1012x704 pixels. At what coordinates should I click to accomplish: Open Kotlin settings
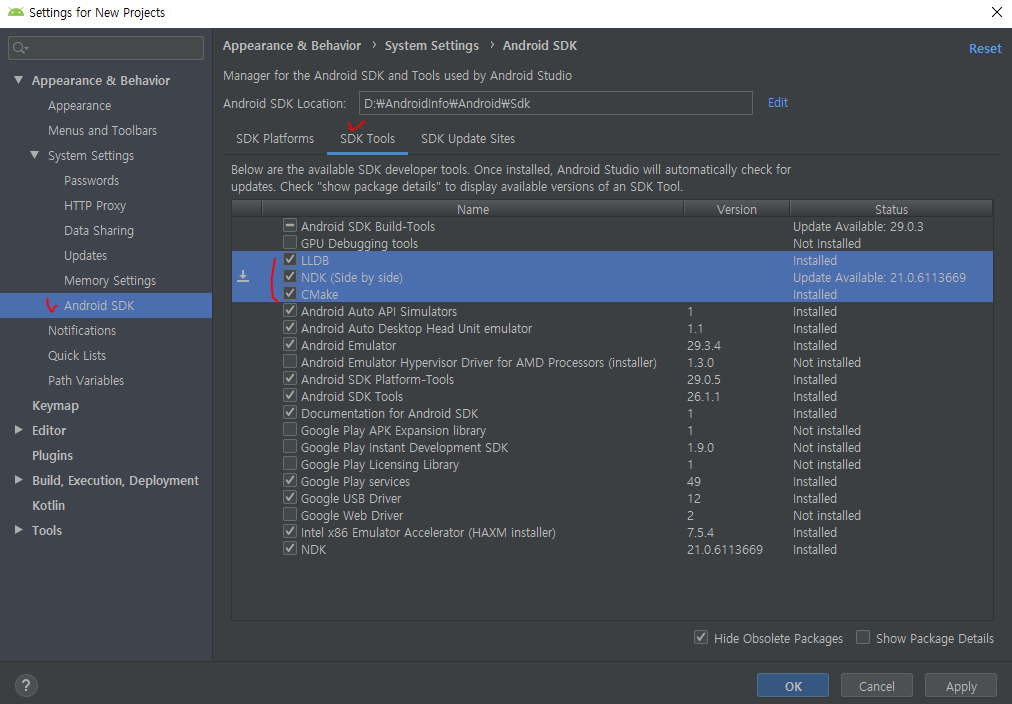48,505
